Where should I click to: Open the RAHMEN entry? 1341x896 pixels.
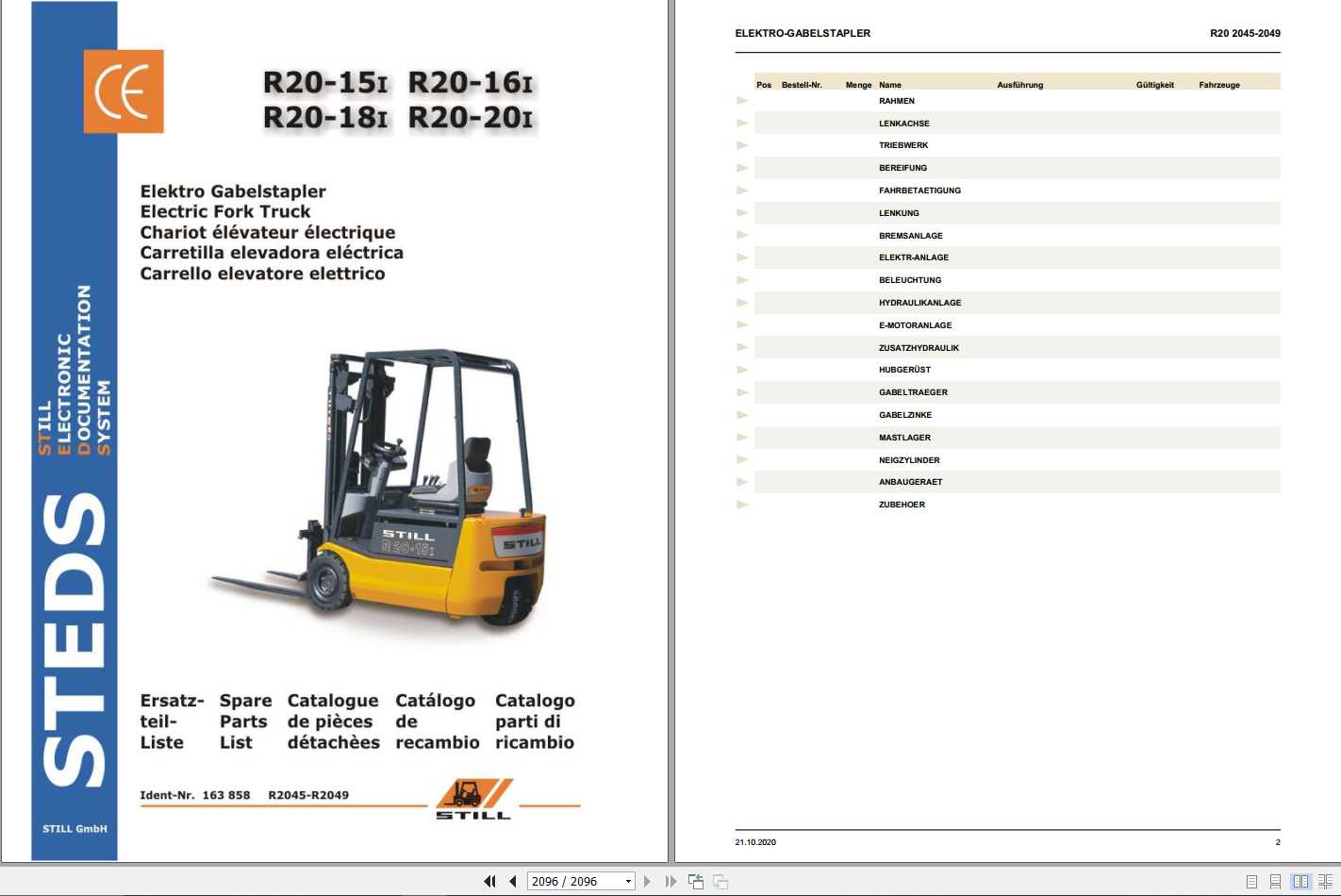[897, 101]
